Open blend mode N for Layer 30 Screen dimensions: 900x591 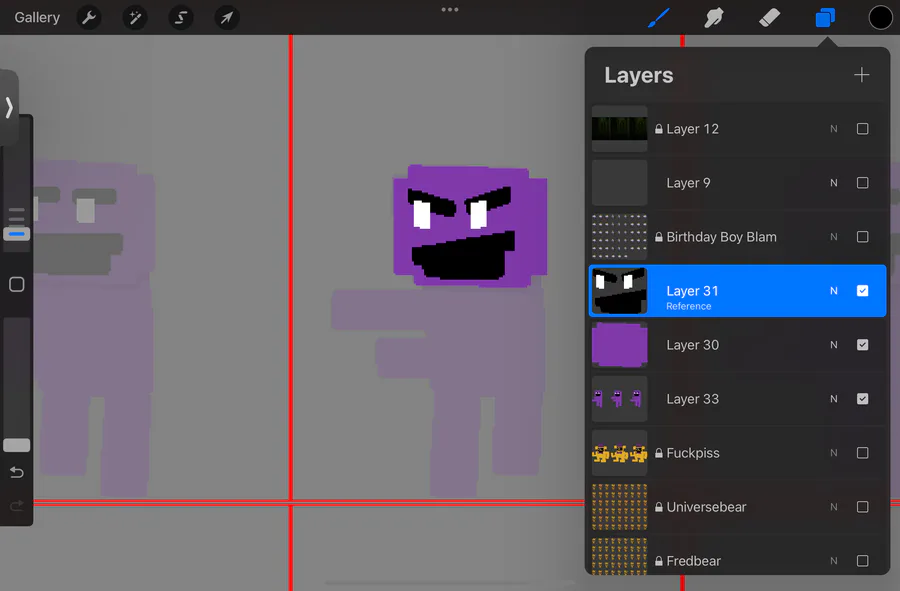click(833, 345)
